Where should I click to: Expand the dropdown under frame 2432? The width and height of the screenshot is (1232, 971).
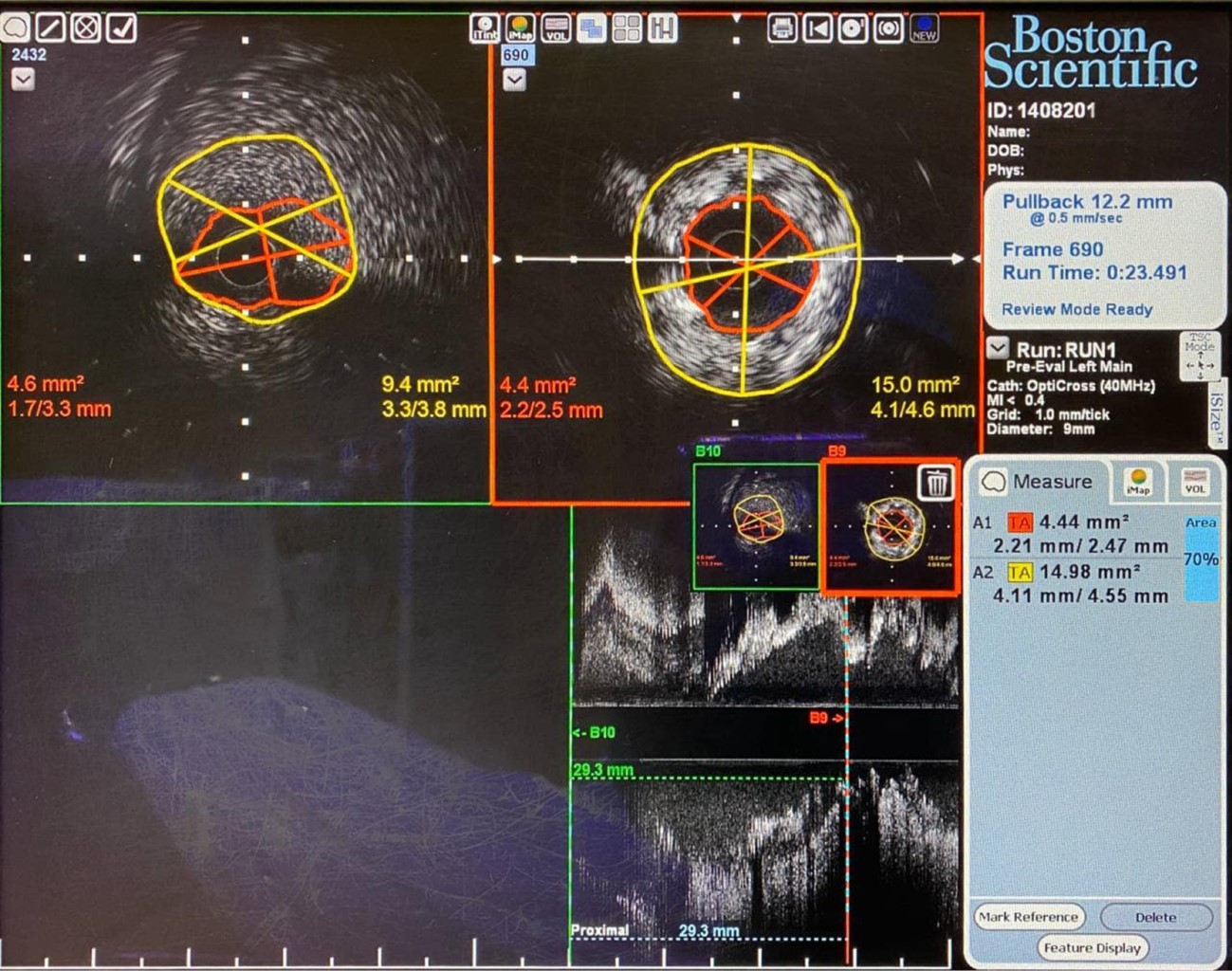(23, 80)
